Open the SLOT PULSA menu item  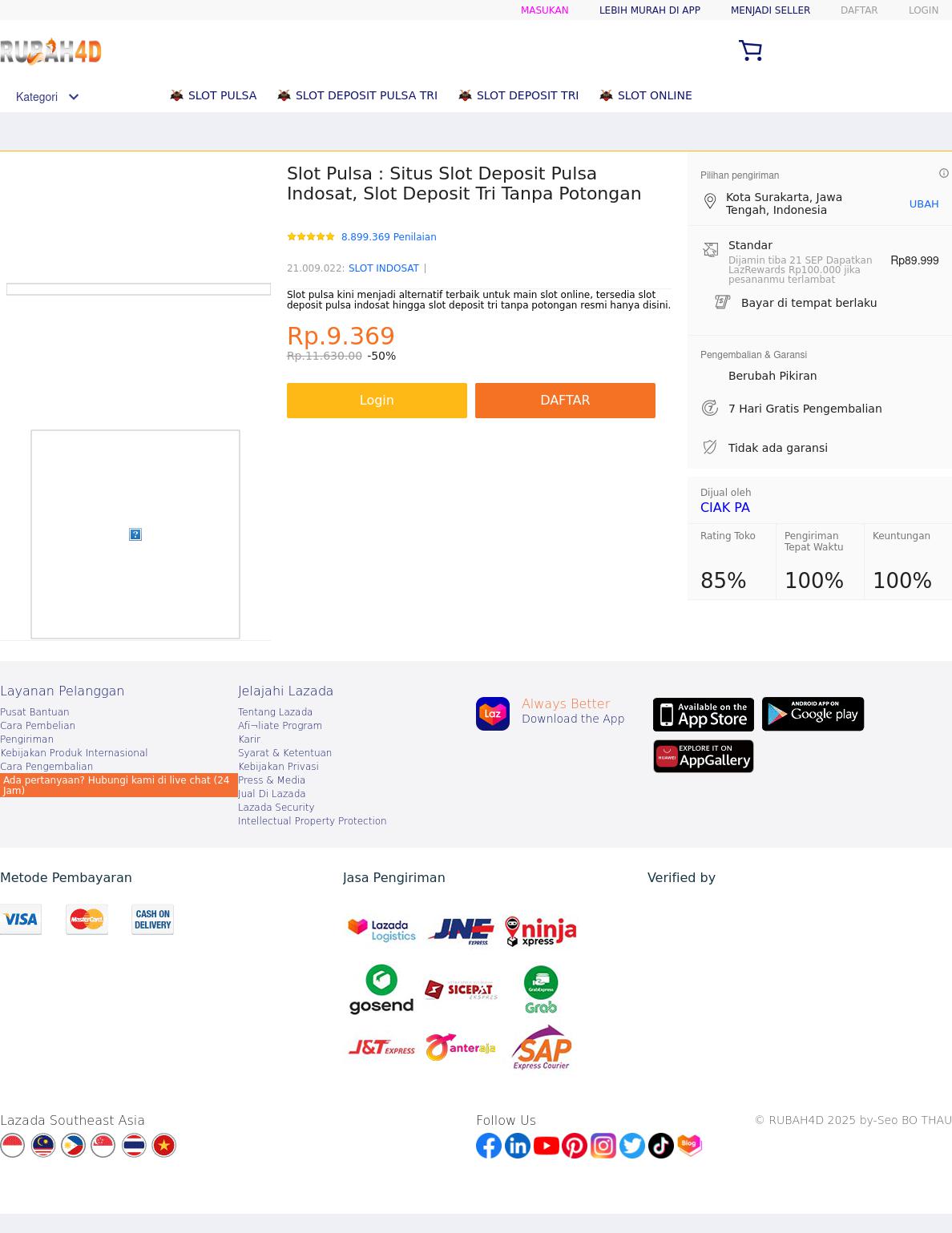(222, 95)
